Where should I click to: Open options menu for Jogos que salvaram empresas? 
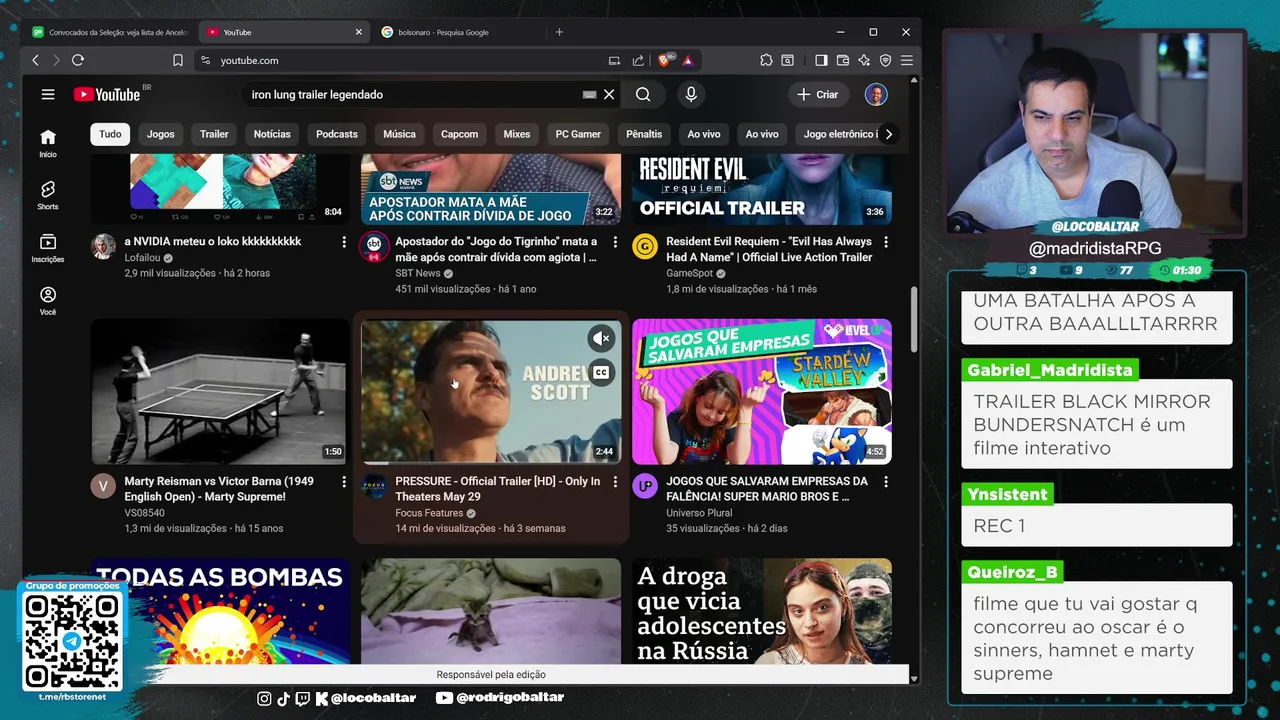tap(886, 482)
